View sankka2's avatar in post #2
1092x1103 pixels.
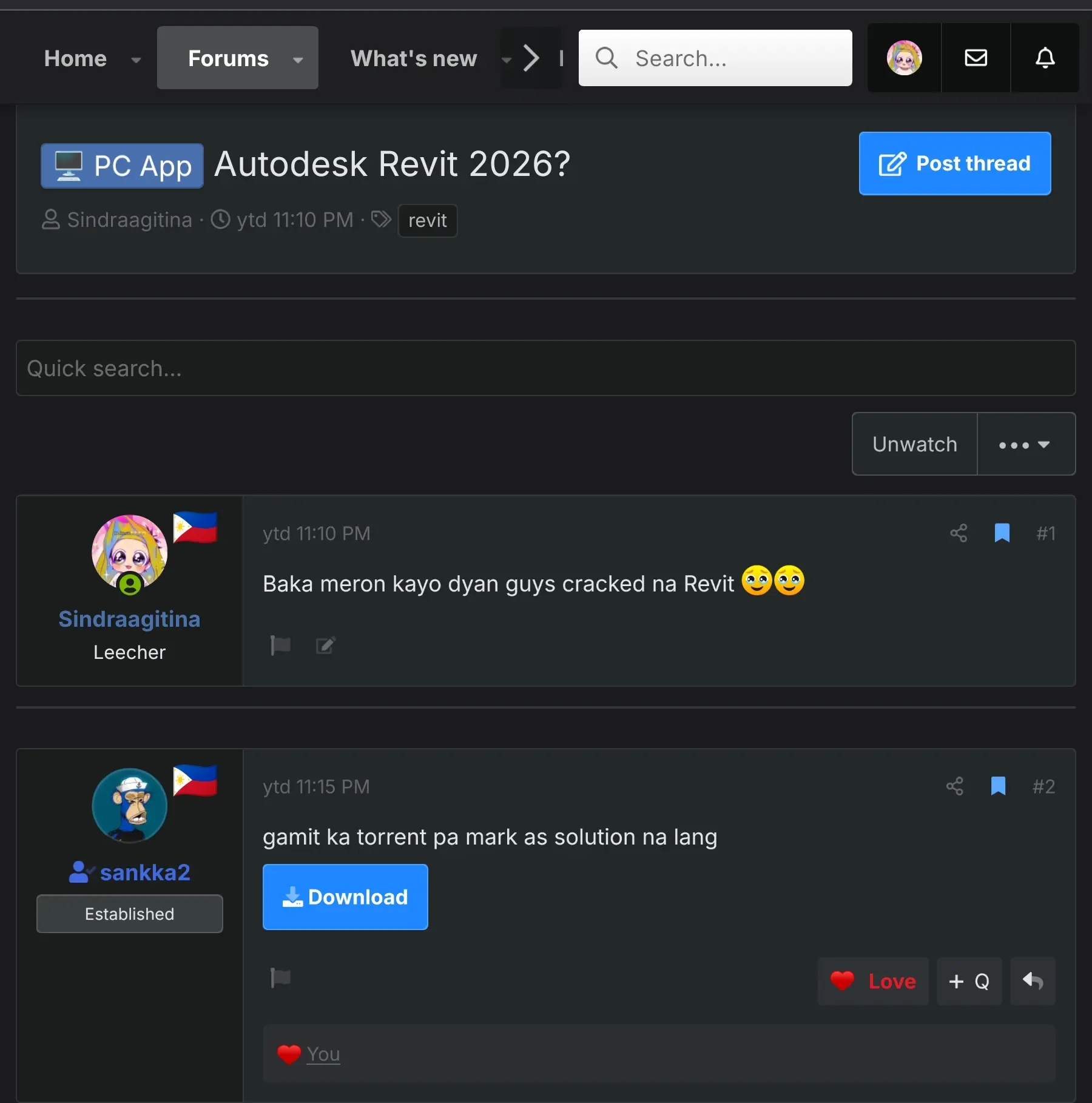click(x=129, y=806)
